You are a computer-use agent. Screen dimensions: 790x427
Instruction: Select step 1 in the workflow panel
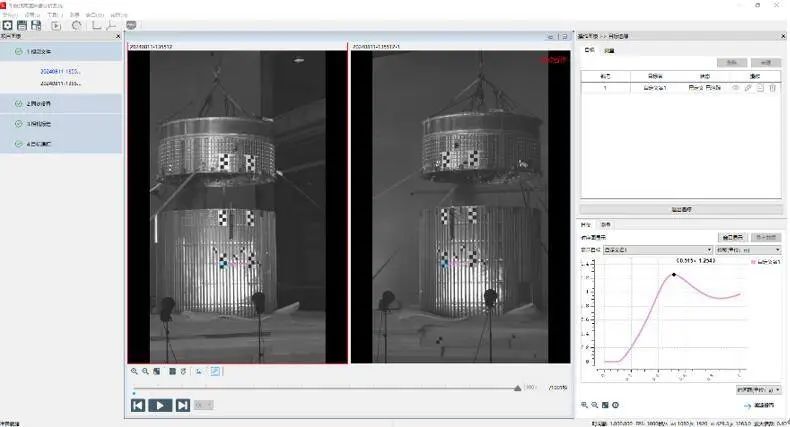(x=61, y=51)
